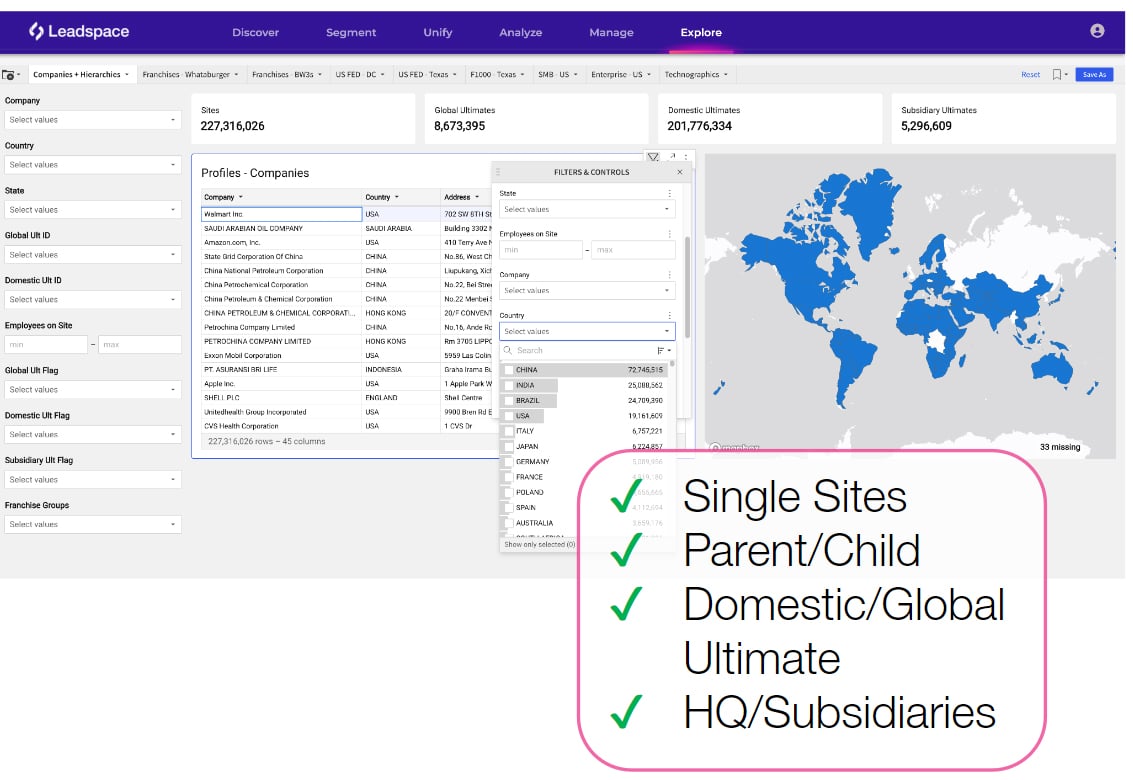Click the sidebar Employees on Site max field
This screenshot has height=780, width=1133.
[x=139, y=345]
